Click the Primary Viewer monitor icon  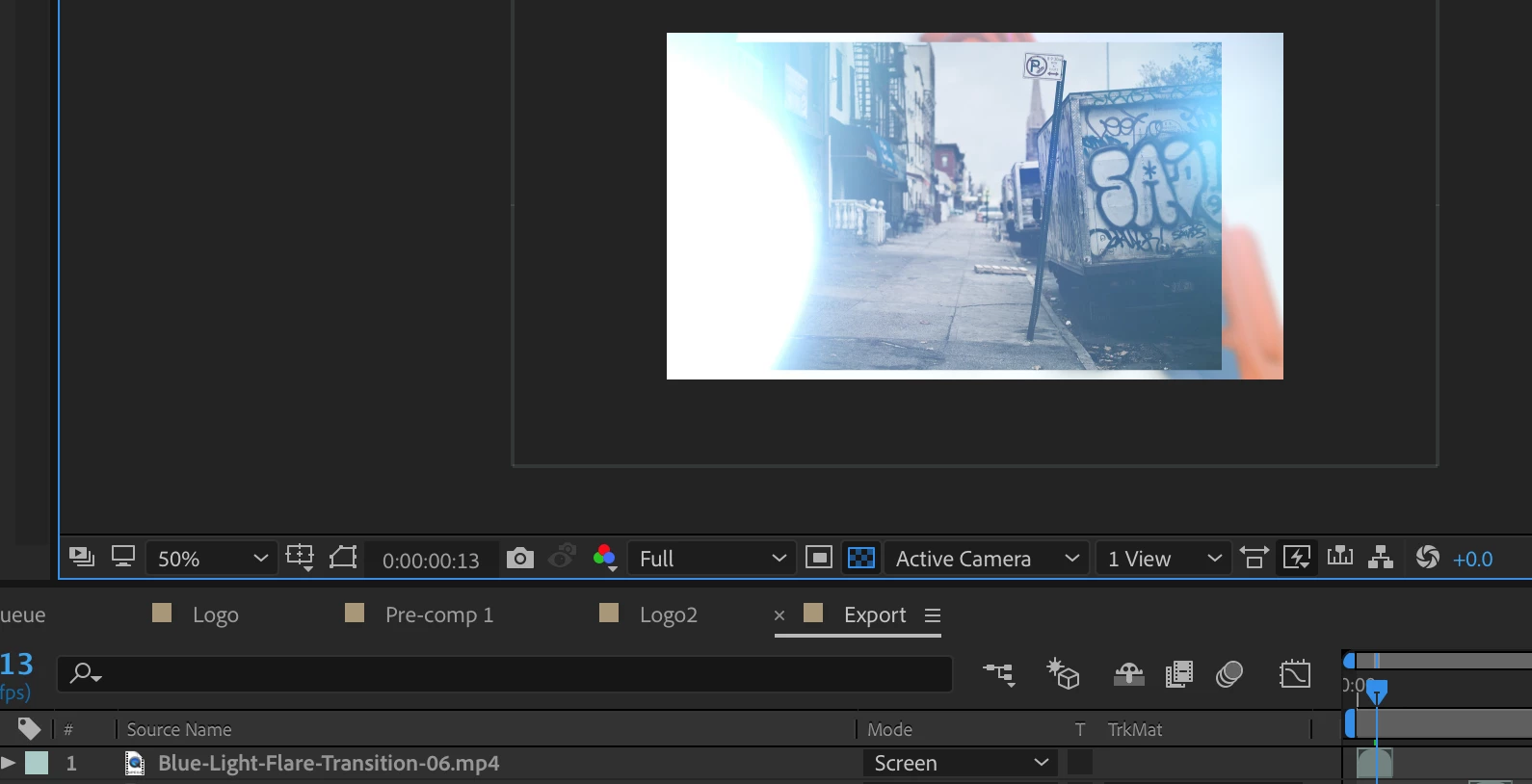(122, 557)
